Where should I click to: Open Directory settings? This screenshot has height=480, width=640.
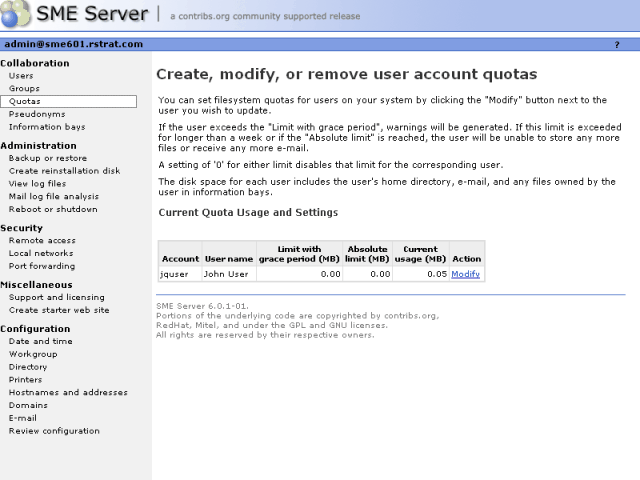coord(28,367)
